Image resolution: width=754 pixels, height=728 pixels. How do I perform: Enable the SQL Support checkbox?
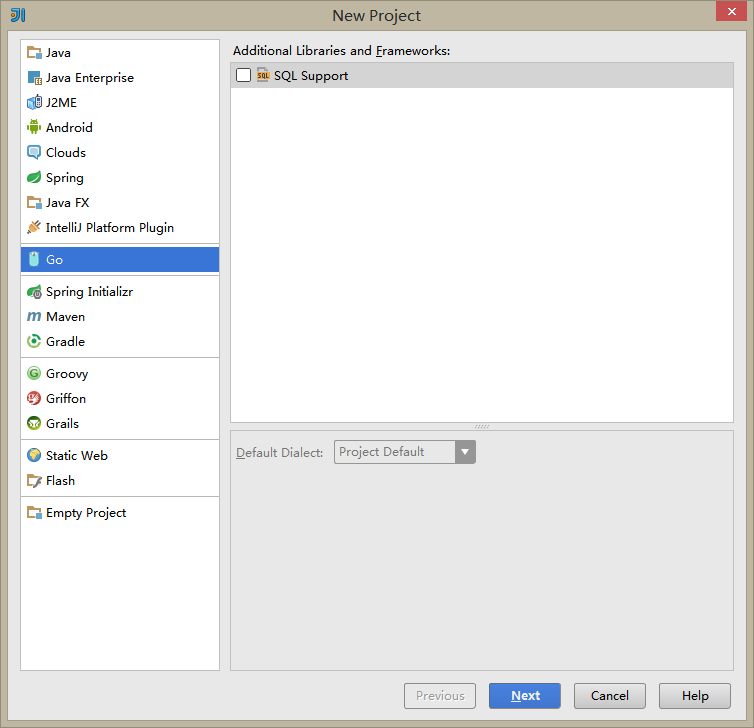coord(243,75)
